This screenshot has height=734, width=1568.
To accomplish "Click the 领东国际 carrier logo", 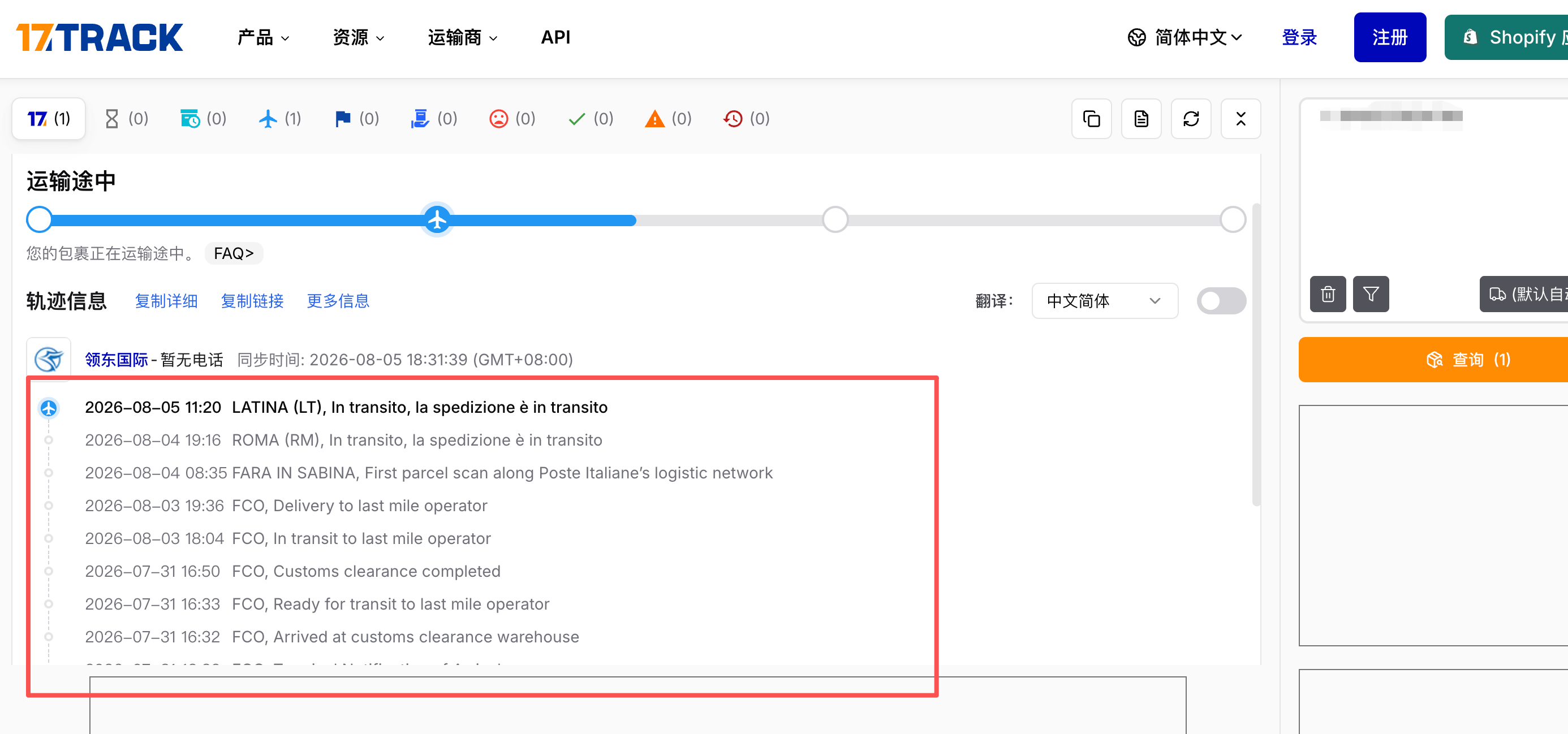I will coord(49,359).
